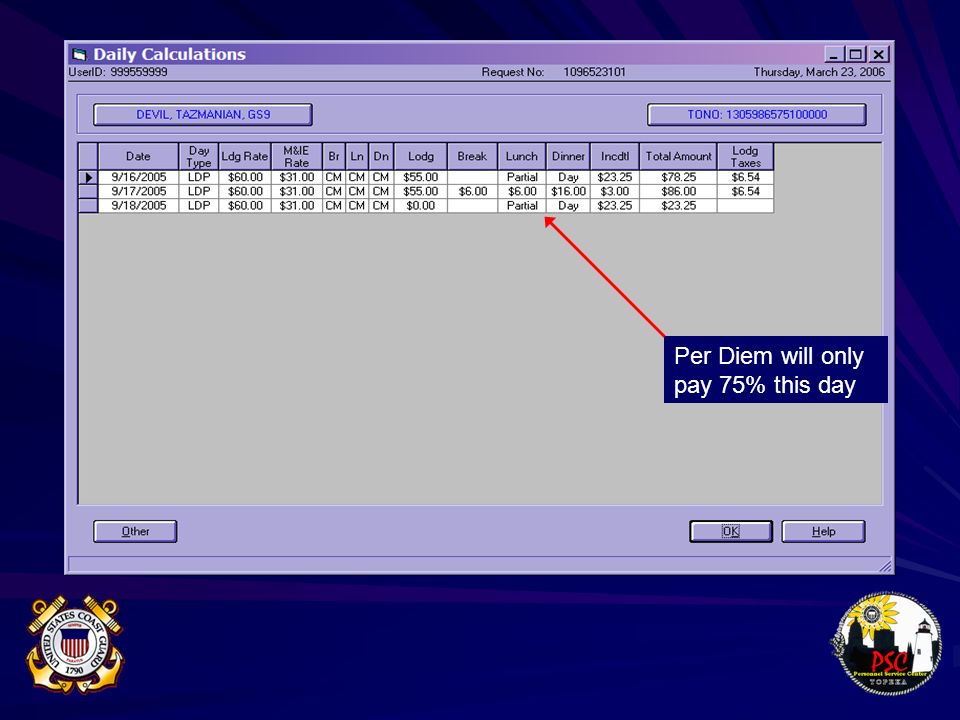Select the 9/18/2005 date cell

click(x=138, y=206)
